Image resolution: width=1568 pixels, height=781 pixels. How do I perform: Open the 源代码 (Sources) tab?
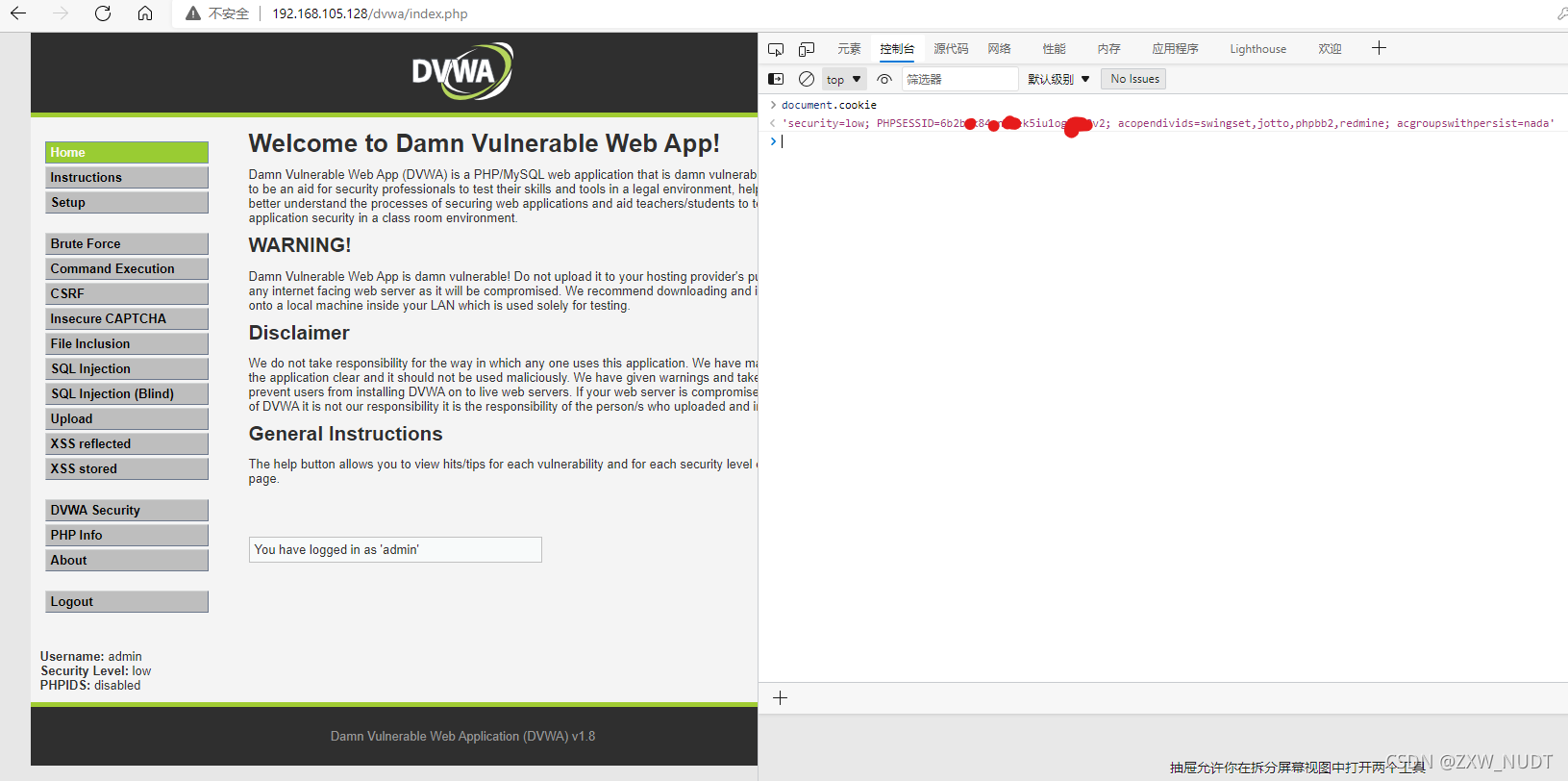coord(951,49)
